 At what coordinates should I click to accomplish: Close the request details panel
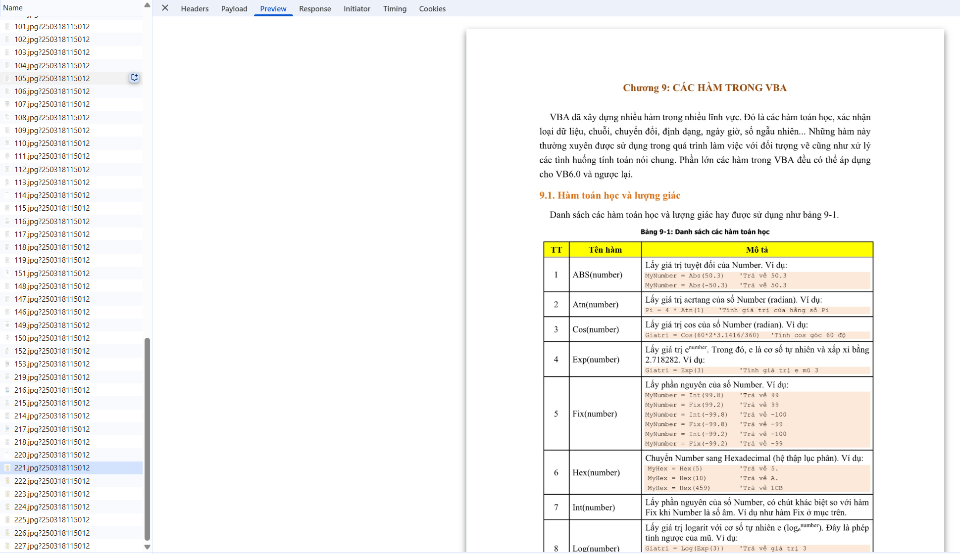[x=165, y=8]
